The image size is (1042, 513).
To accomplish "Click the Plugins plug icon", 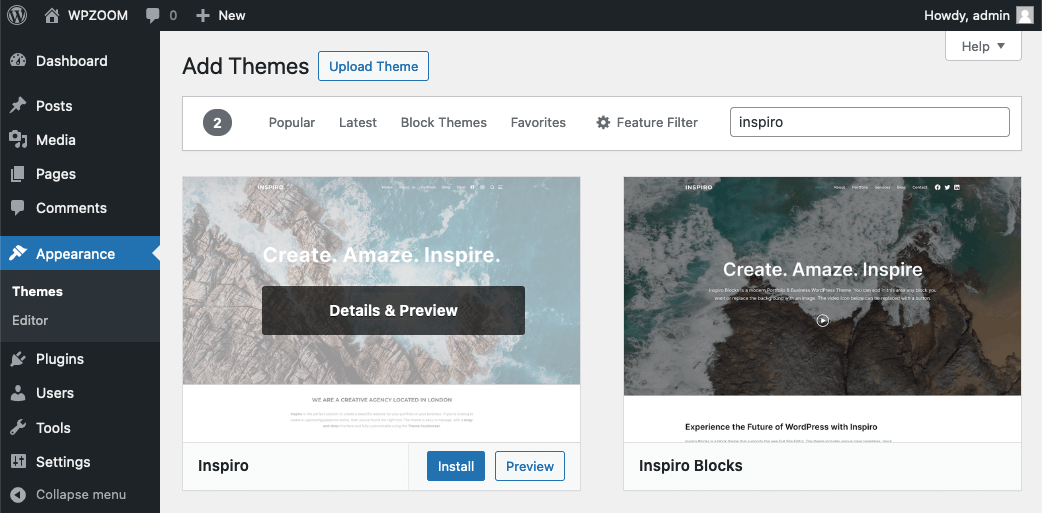I will tap(18, 359).
